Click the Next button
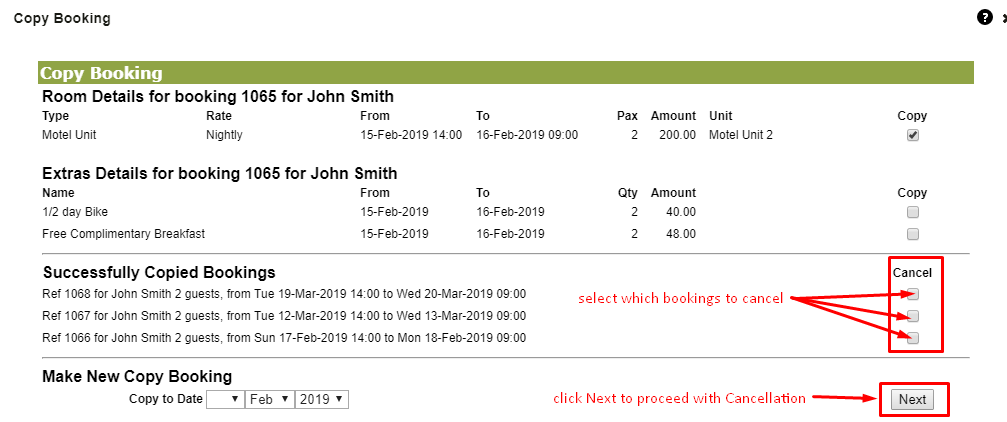 point(912,400)
